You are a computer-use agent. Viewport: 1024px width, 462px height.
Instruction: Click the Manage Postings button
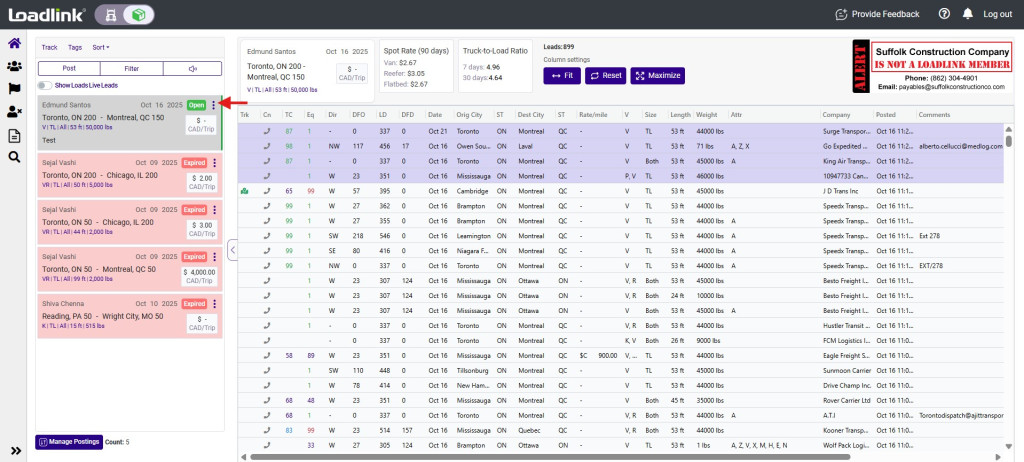(x=68, y=442)
